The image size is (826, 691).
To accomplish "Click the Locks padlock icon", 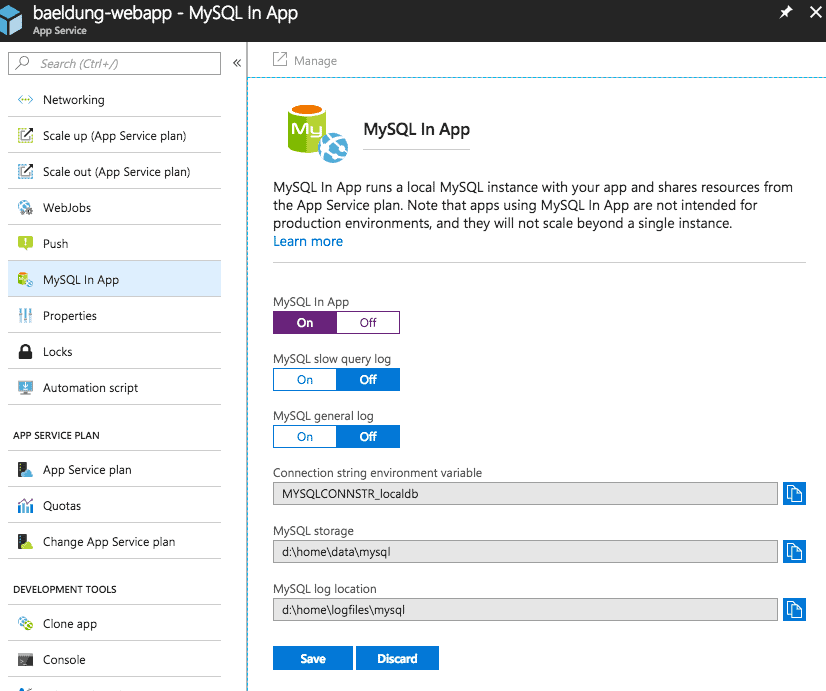I will tap(25, 352).
